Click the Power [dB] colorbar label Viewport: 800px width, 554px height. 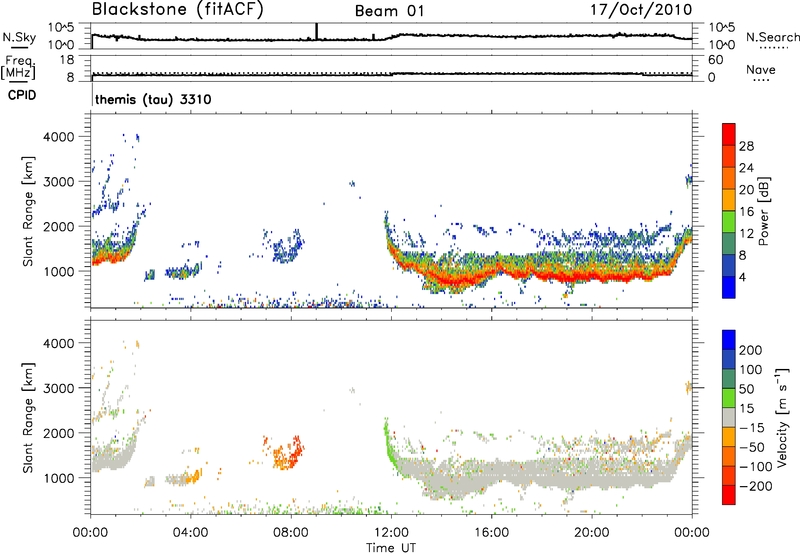(763, 211)
